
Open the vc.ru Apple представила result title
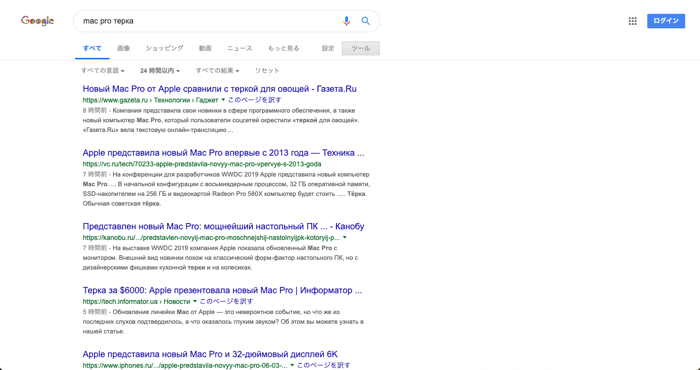pos(223,153)
